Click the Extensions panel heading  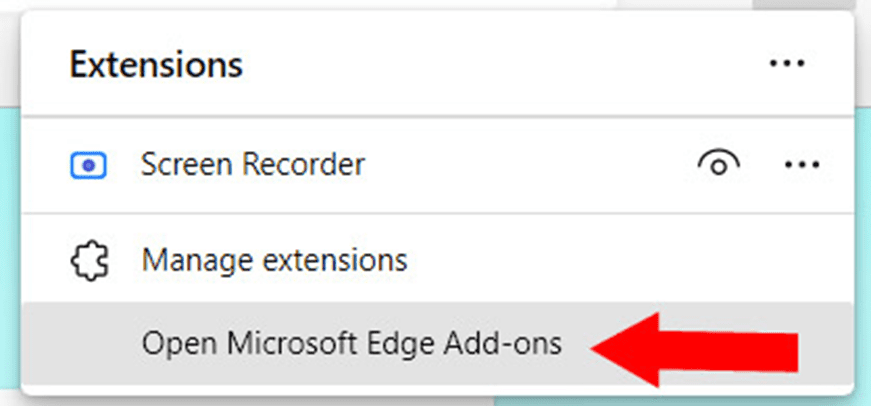coord(156,65)
